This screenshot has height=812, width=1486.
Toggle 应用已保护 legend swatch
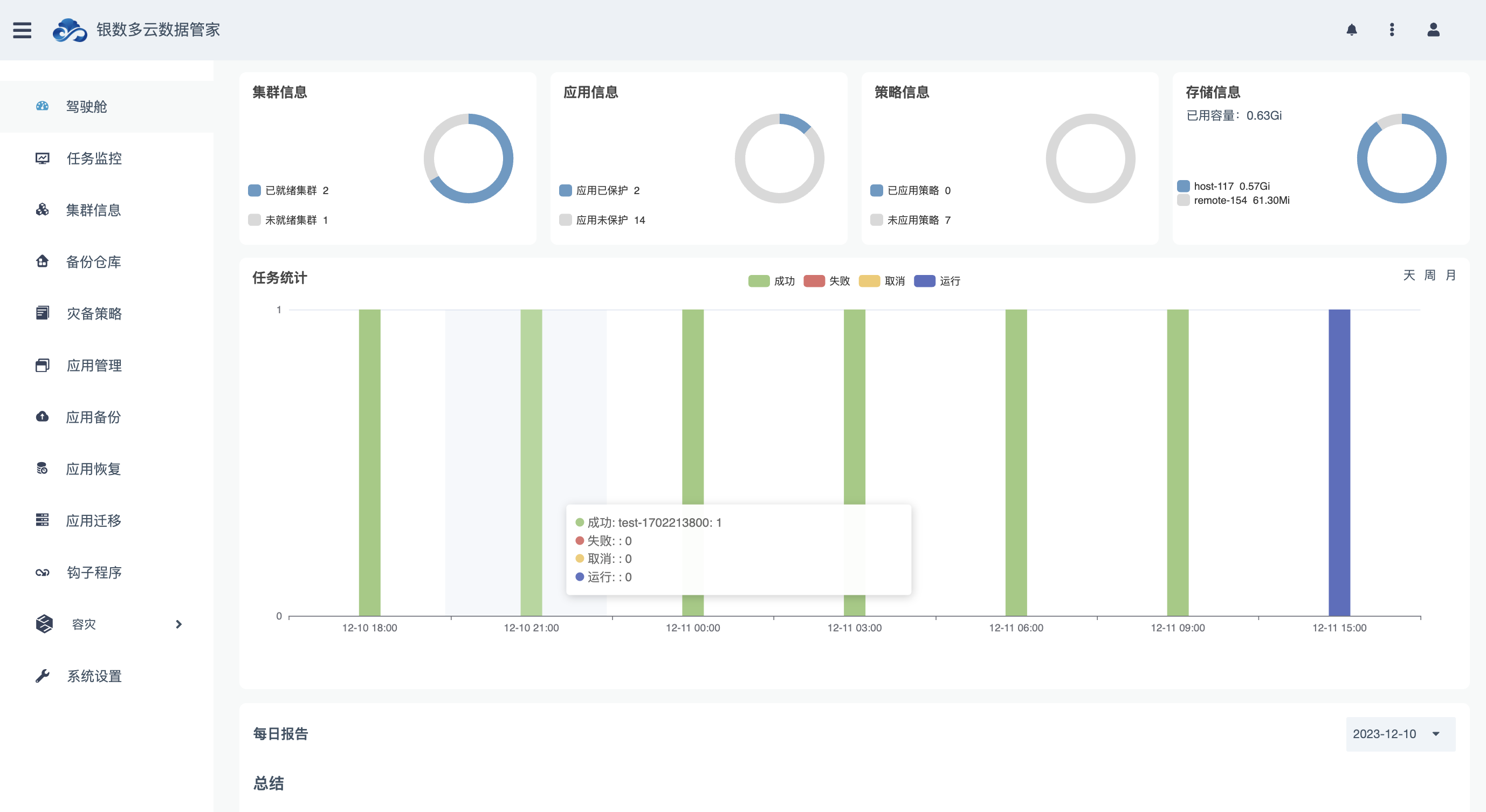565,190
